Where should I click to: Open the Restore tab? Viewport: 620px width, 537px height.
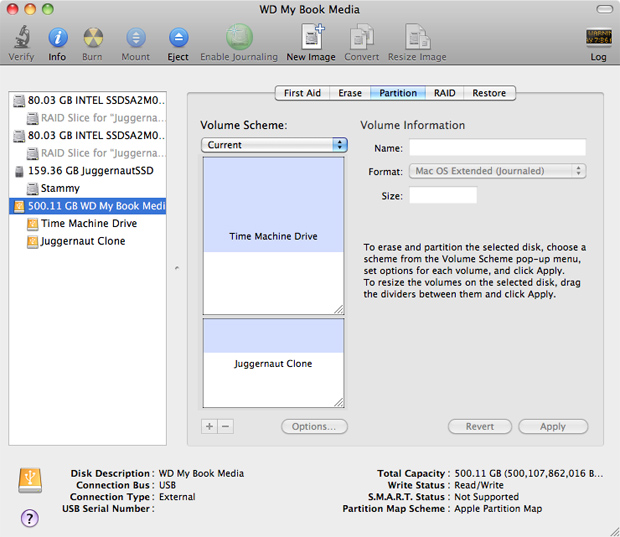pyautogui.click(x=489, y=93)
